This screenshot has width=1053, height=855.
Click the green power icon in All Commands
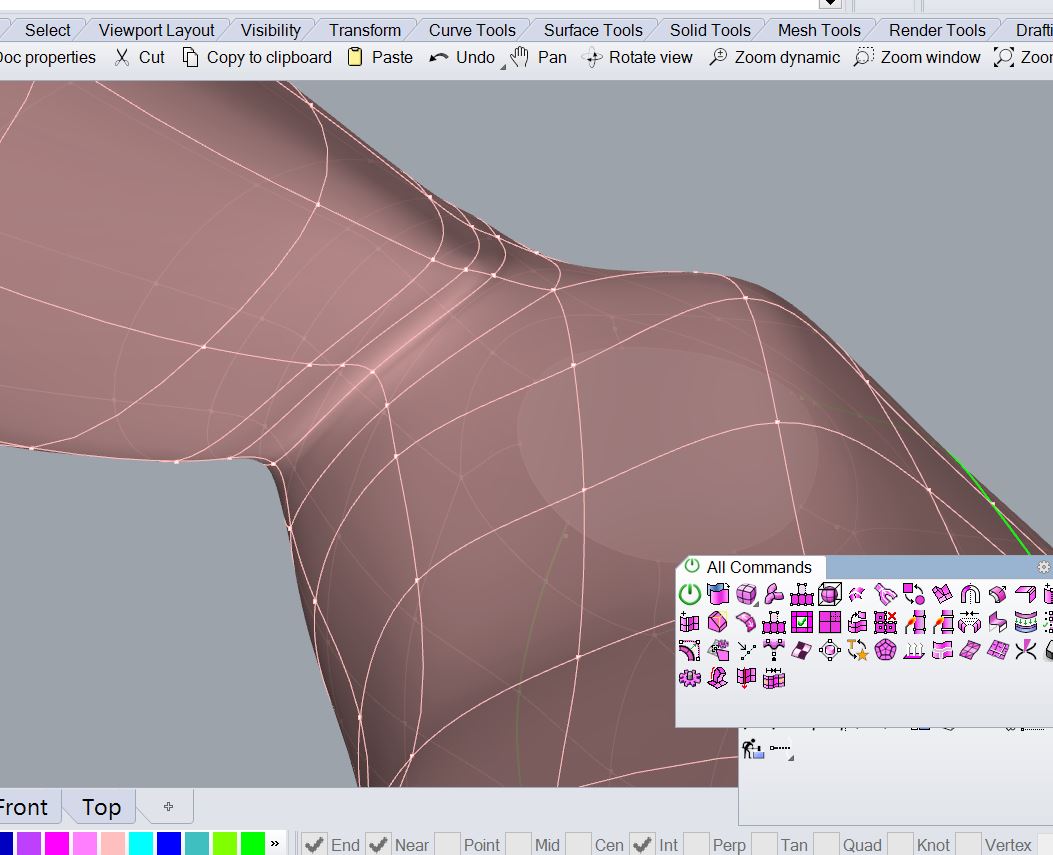[x=690, y=595]
